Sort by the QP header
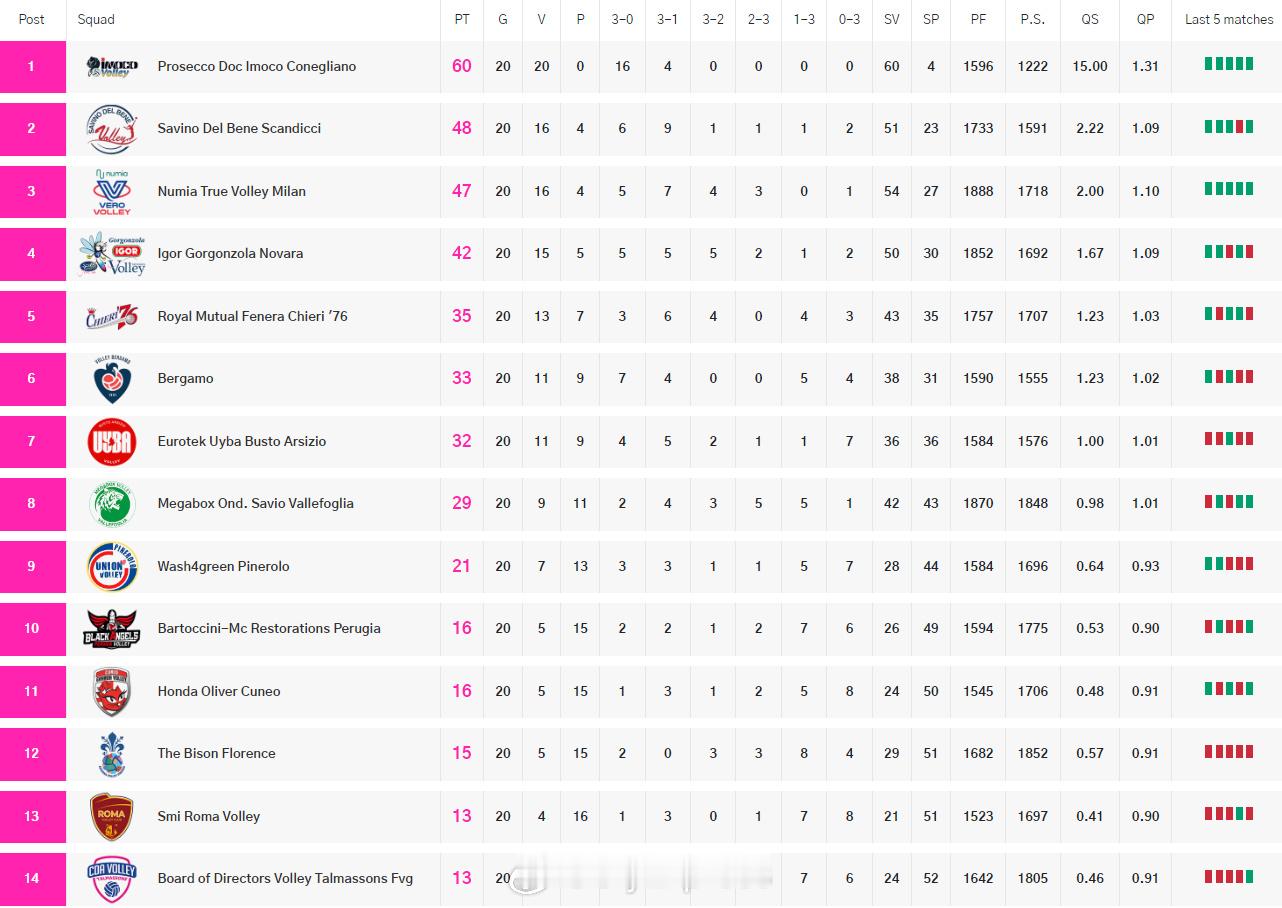1282x908 pixels. click(1145, 19)
